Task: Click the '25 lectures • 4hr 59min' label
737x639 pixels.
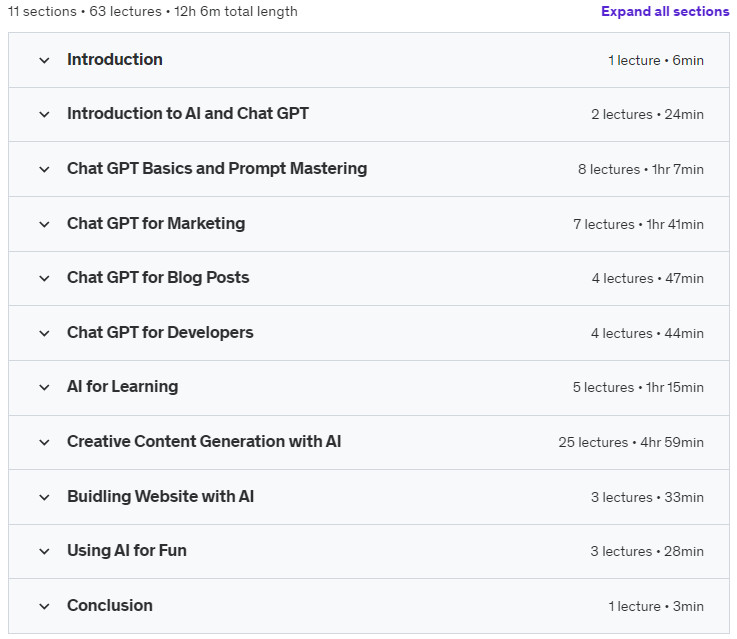Action: click(x=631, y=443)
